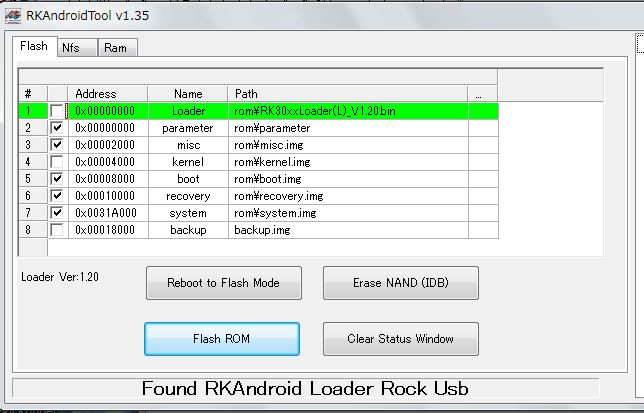Select the rom¥recovery.img path cell
Image resolution: width=644 pixels, height=413 pixels.
[348, 196]
